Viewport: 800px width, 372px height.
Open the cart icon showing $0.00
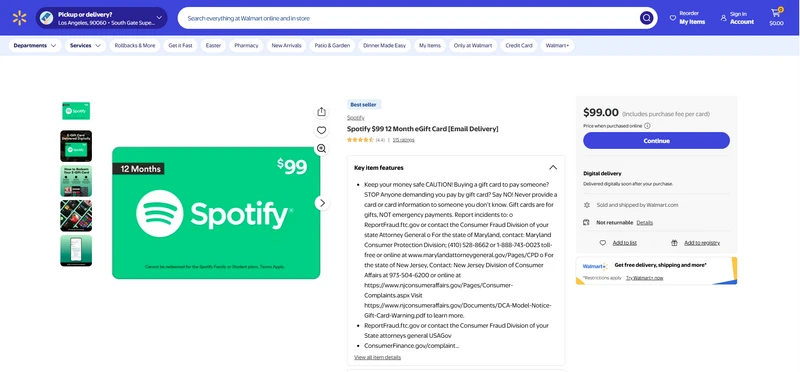(776, 17)
